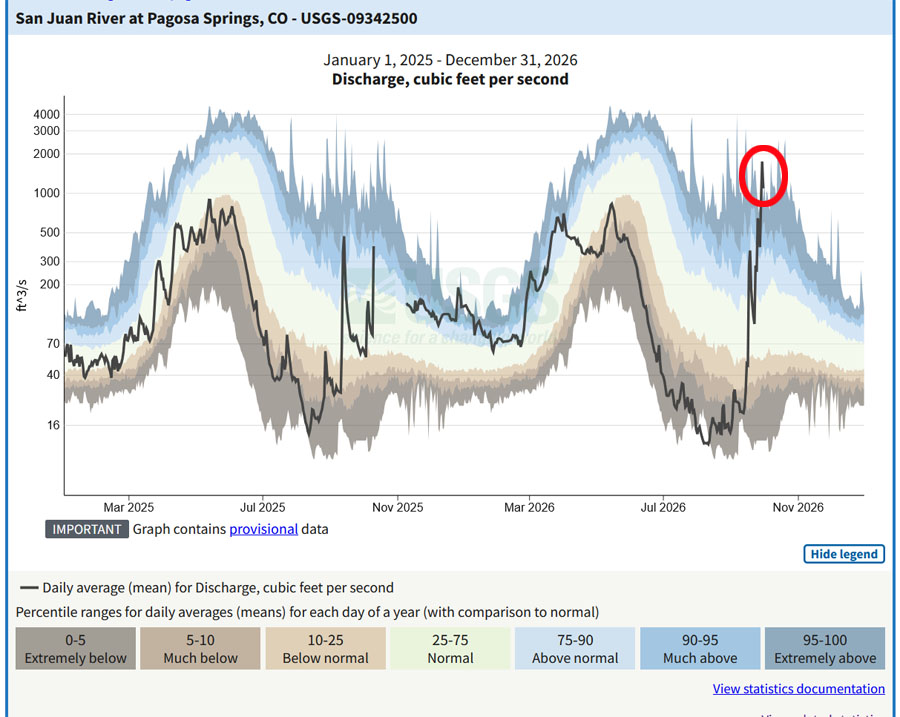Click the 25-75 Normal legend swatch
Image resolution: width=900 pixels, height=717 pixels.
coord(451,649)
